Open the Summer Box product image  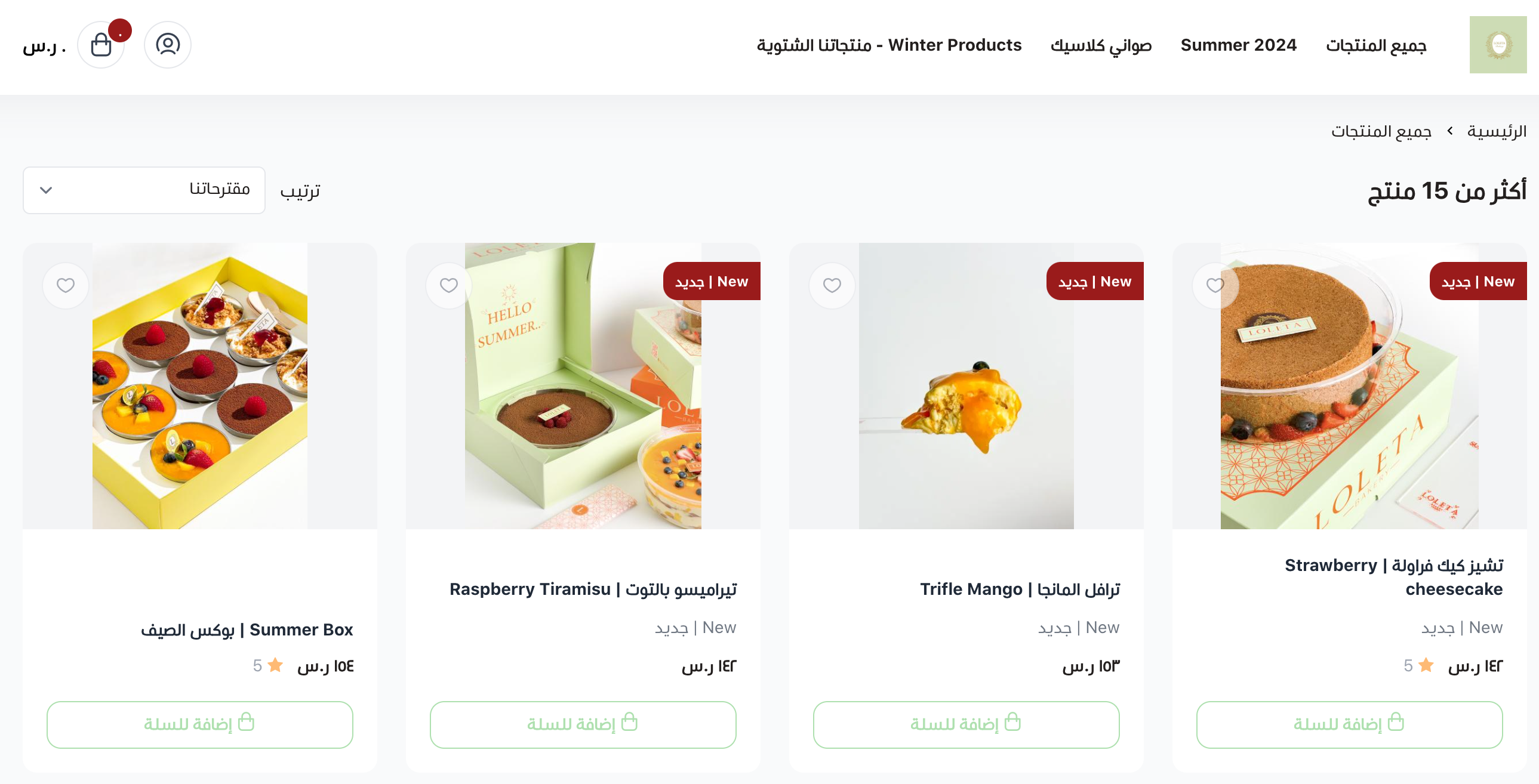pyautogui.click(x=200, y=385)
